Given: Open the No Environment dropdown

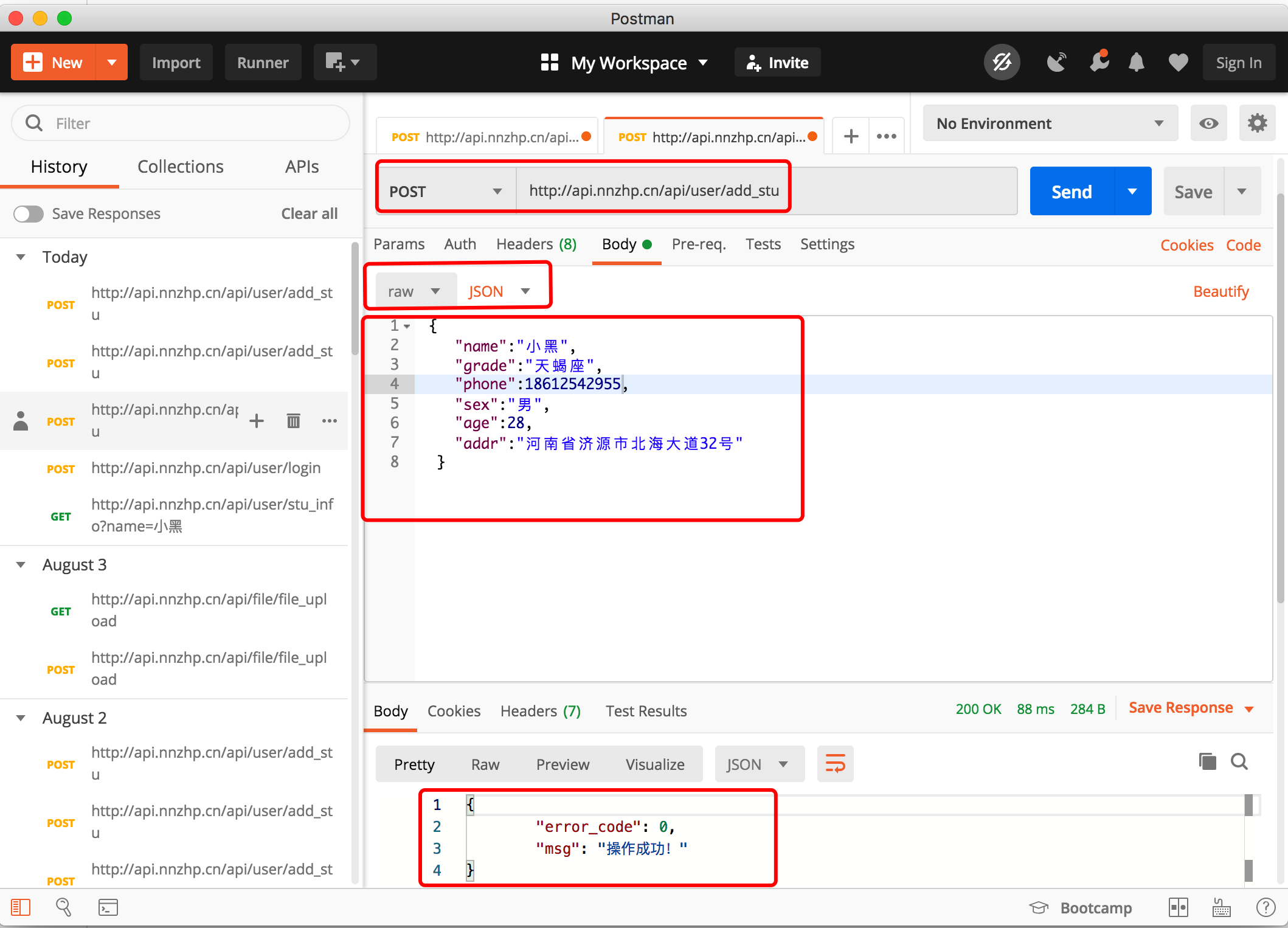Looking at the screenshot, I should point(1050,123).
